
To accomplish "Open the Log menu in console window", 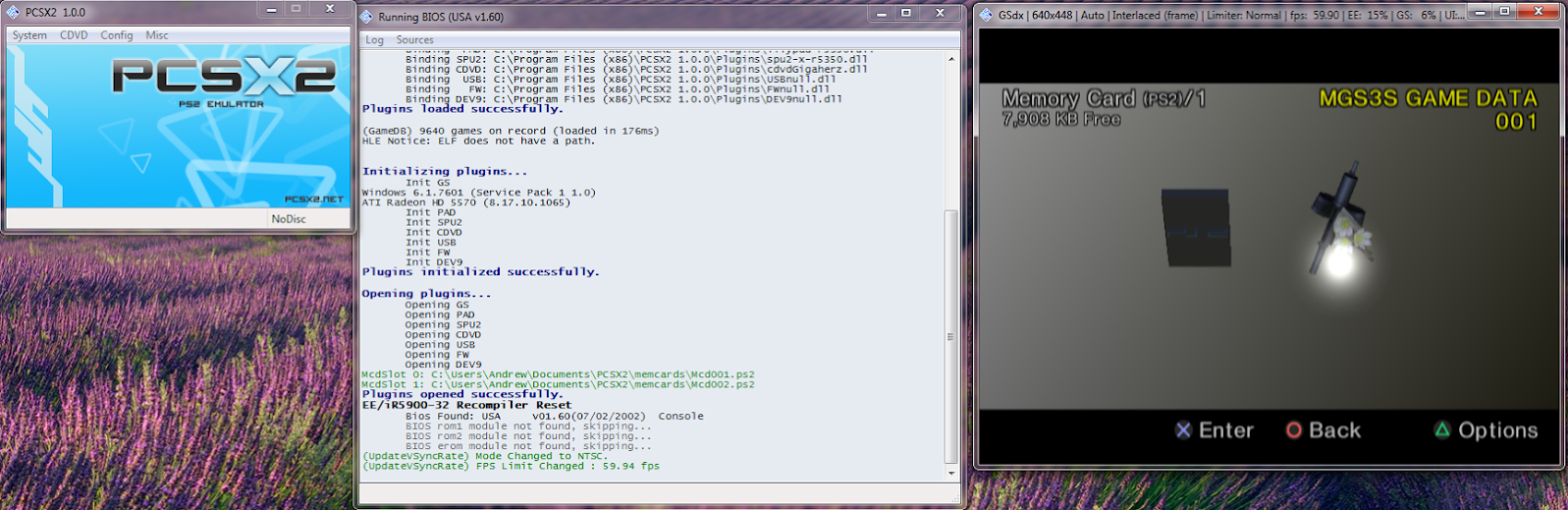I will click(x=375, y=40).
